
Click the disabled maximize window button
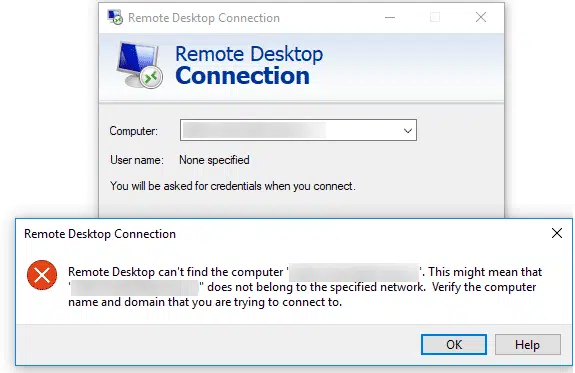pyautogui.click(x=435, y=17)
